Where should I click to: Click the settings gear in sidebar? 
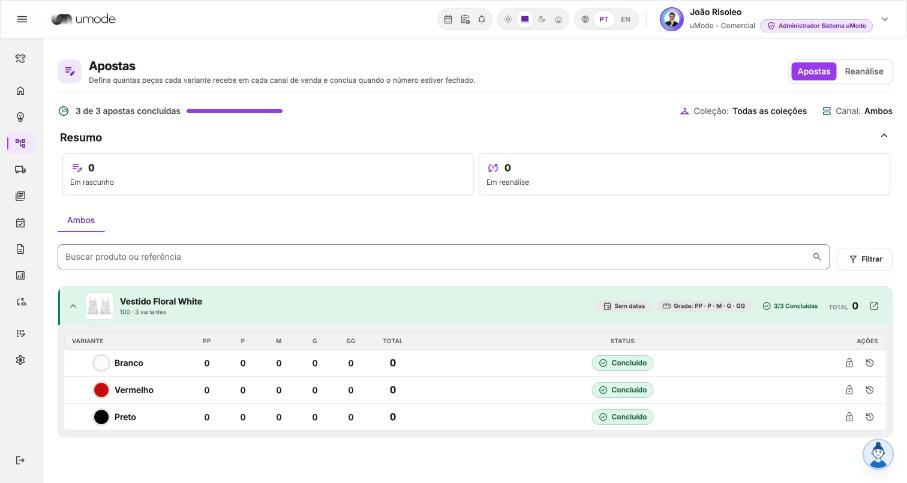tap(20, 360)
